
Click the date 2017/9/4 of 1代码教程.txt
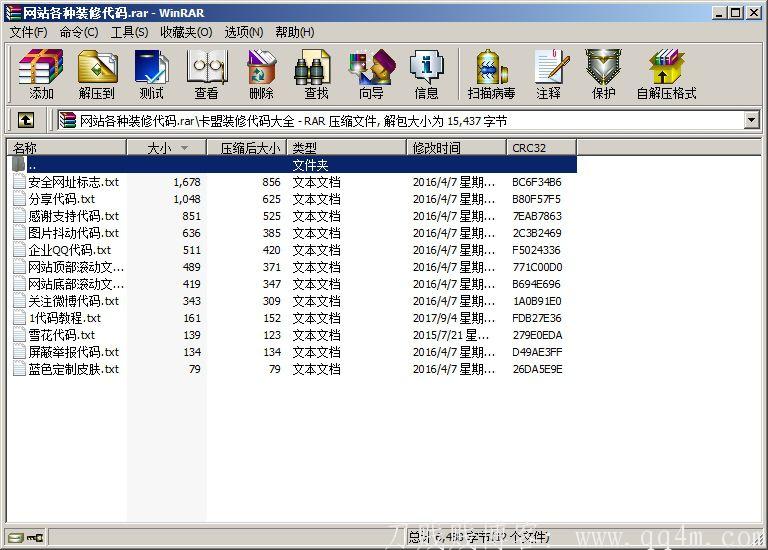pyautogui.click(x=454, y=318)
